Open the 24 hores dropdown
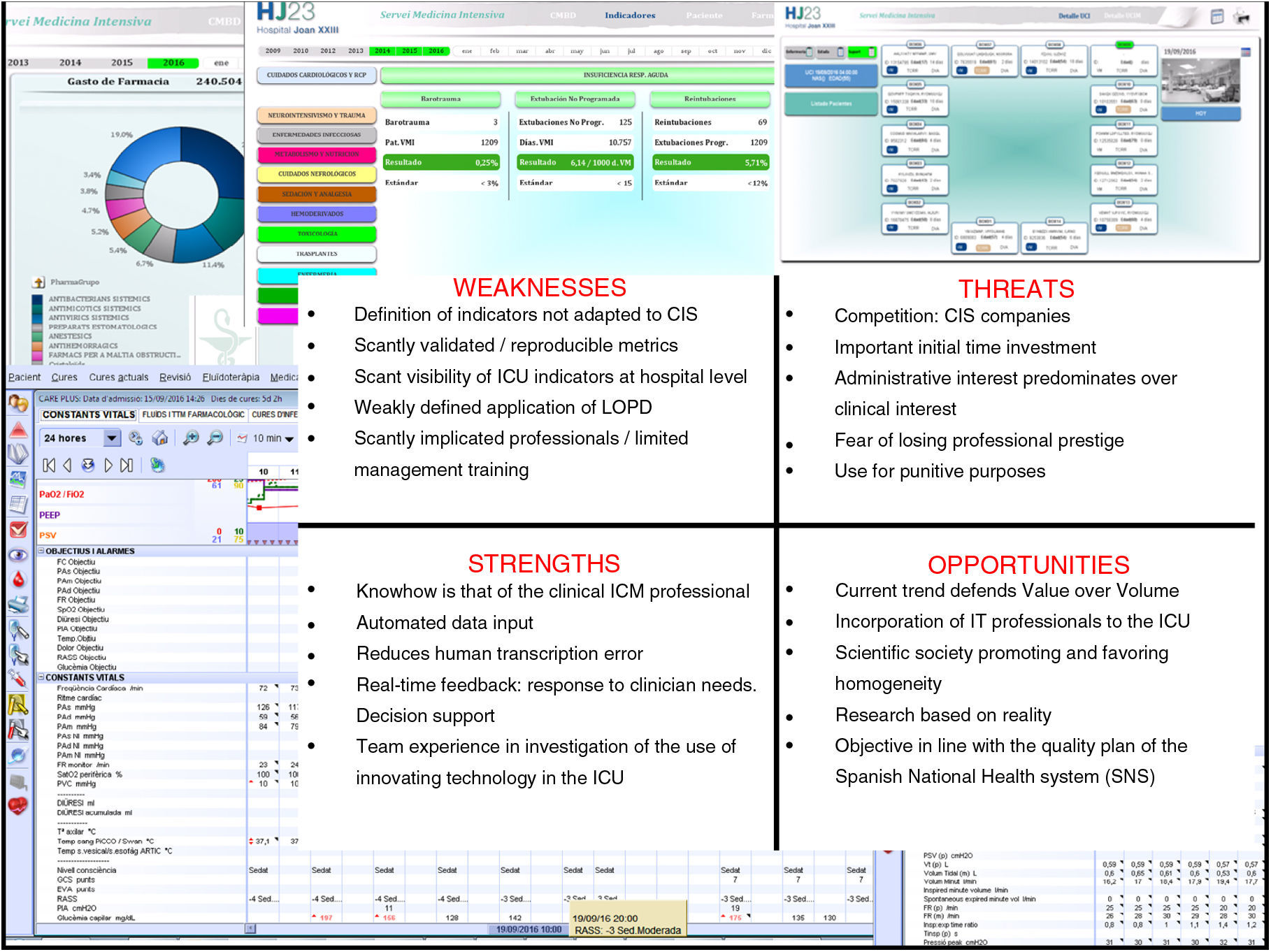 tap(111, 438)
